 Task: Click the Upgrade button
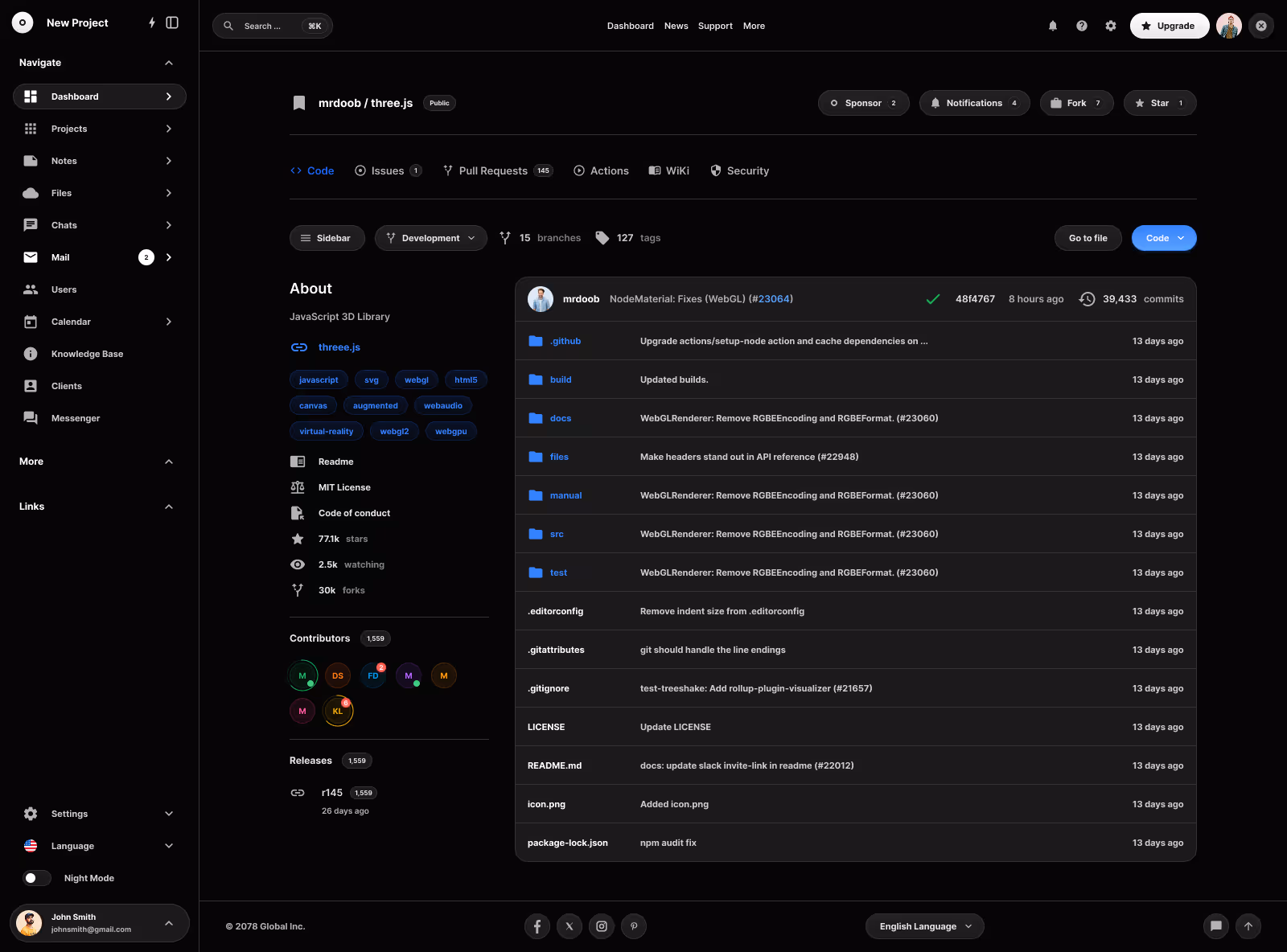[x=1170, y=26]
